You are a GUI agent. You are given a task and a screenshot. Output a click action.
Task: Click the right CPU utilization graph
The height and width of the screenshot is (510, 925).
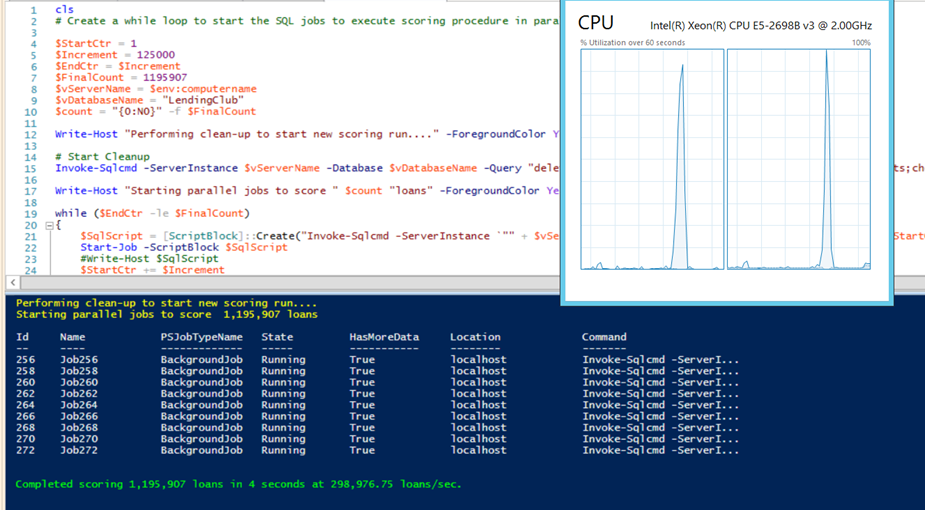click(x=799, y=159)
